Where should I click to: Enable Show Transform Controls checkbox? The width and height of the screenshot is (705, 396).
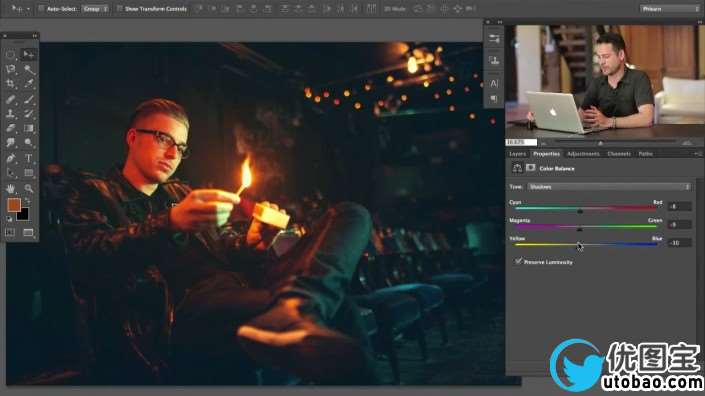[x=120, y=9]
